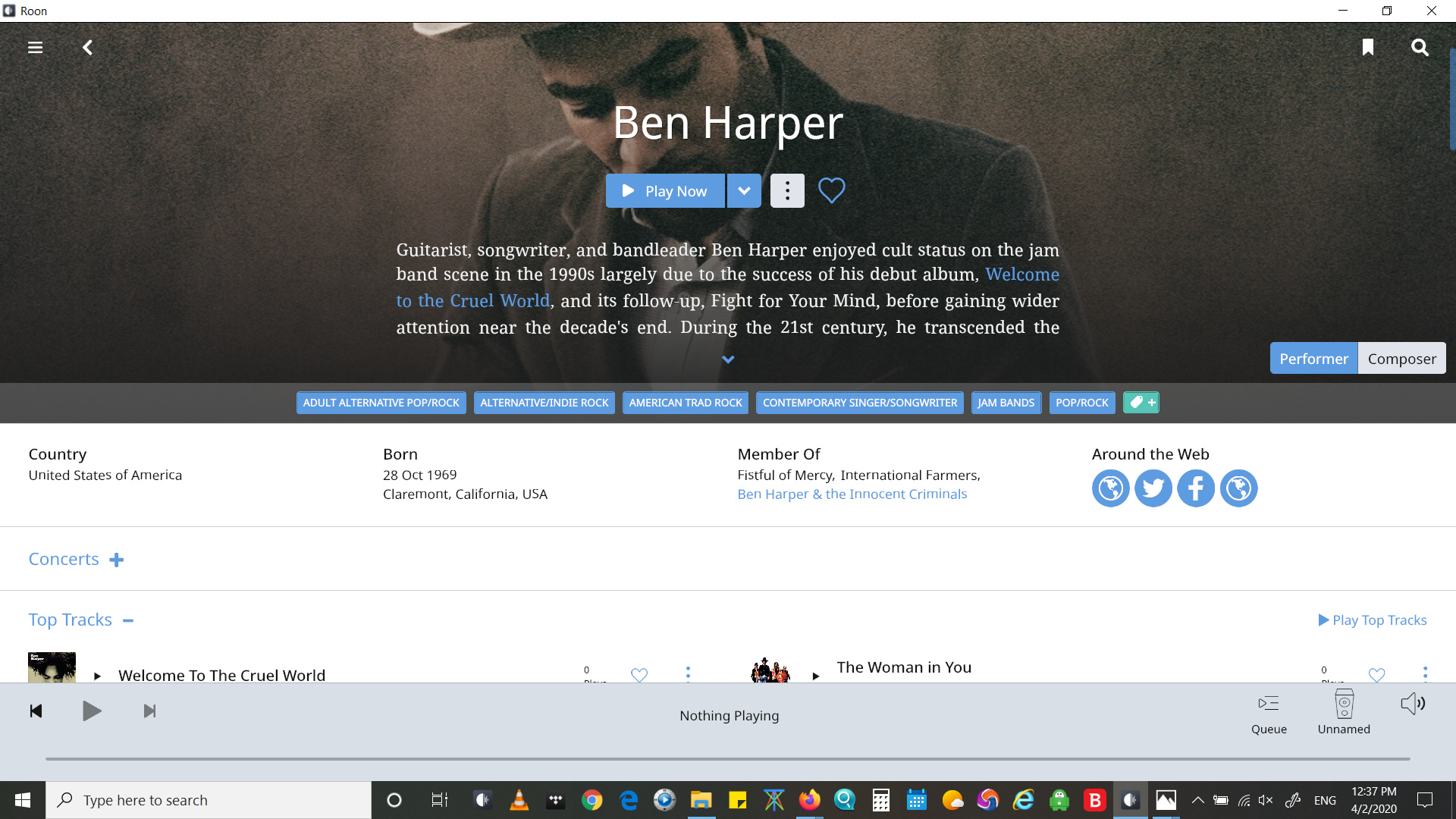Select Adult Alternative Pop/Rock genre tag
Screen dimensions: 1456x819
(381, 403)
